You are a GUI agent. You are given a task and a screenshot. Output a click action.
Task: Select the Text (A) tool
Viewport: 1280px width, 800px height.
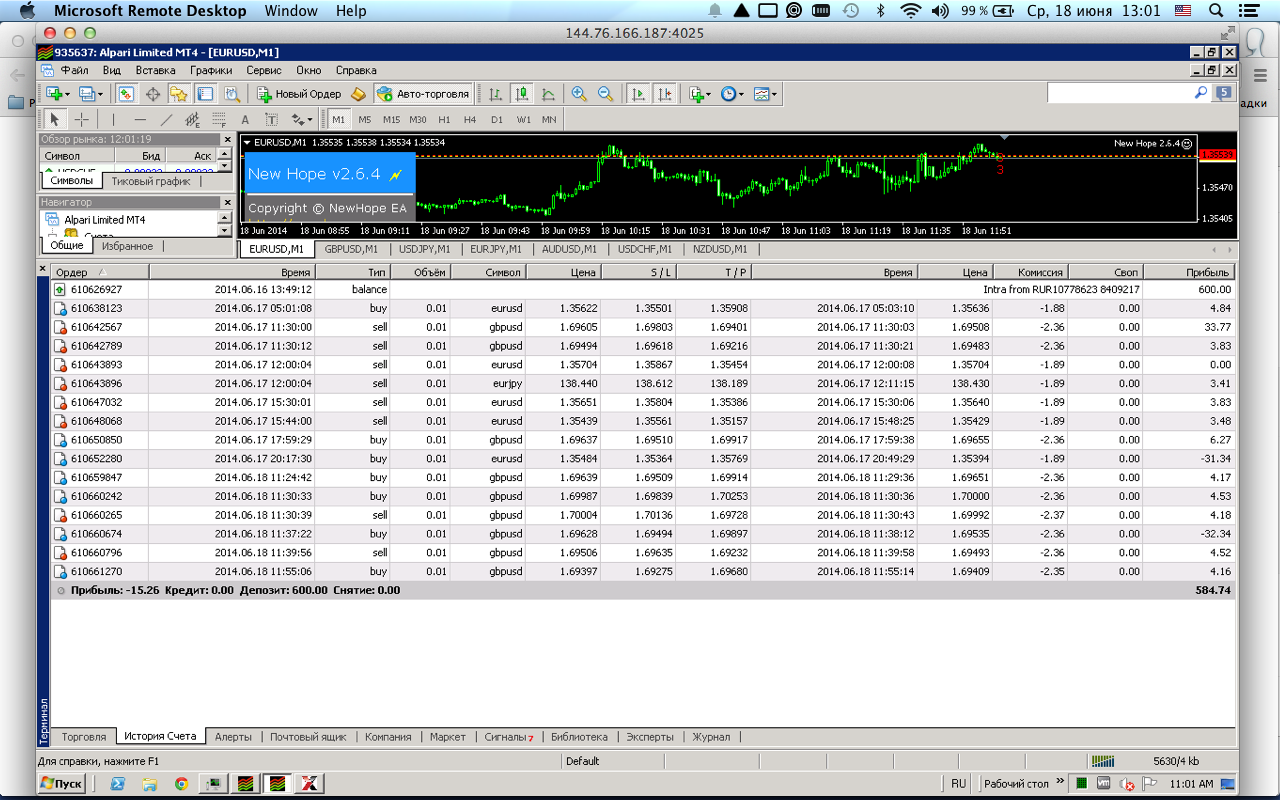245,119
